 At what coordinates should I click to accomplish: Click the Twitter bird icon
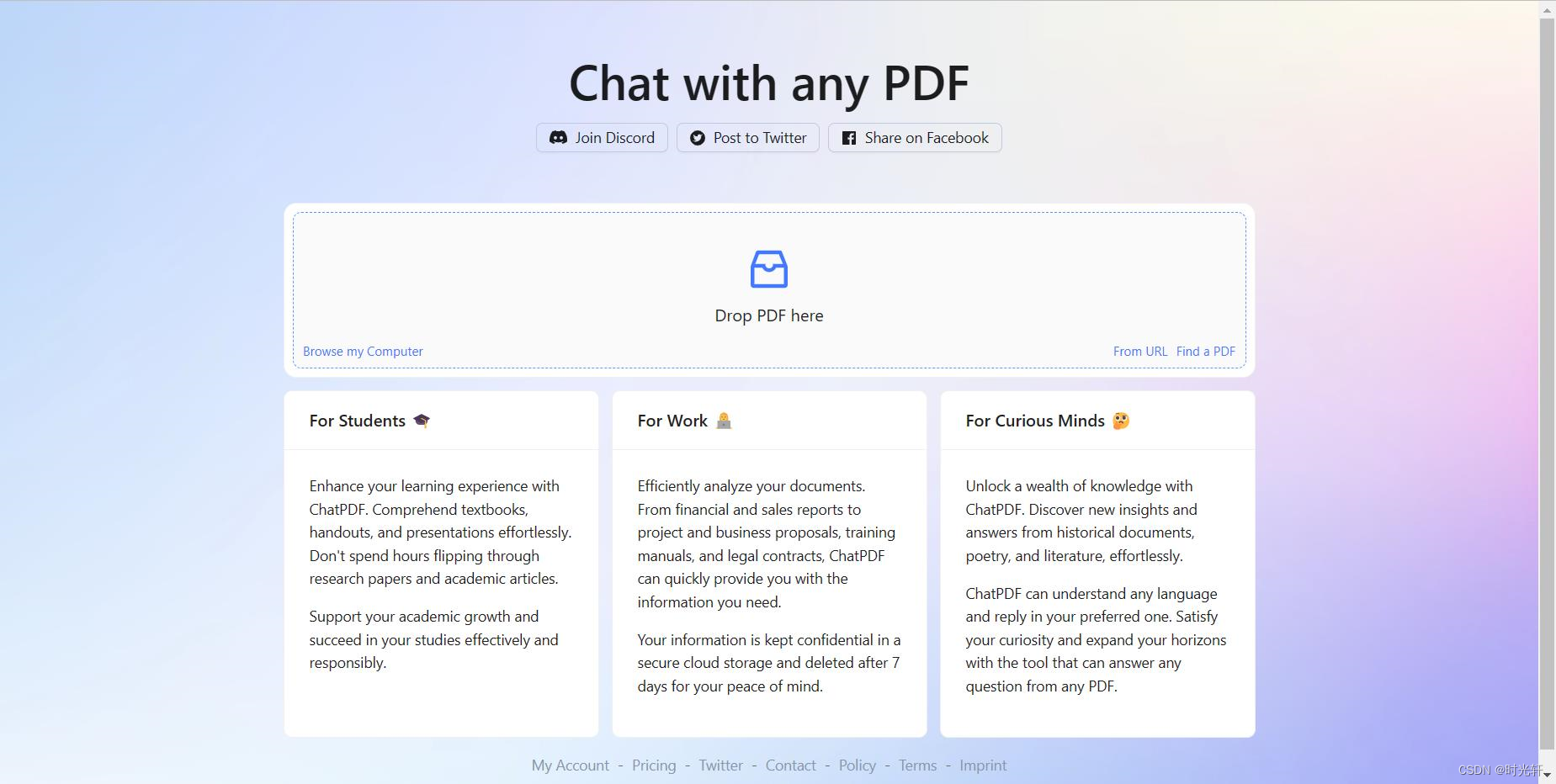698,138
